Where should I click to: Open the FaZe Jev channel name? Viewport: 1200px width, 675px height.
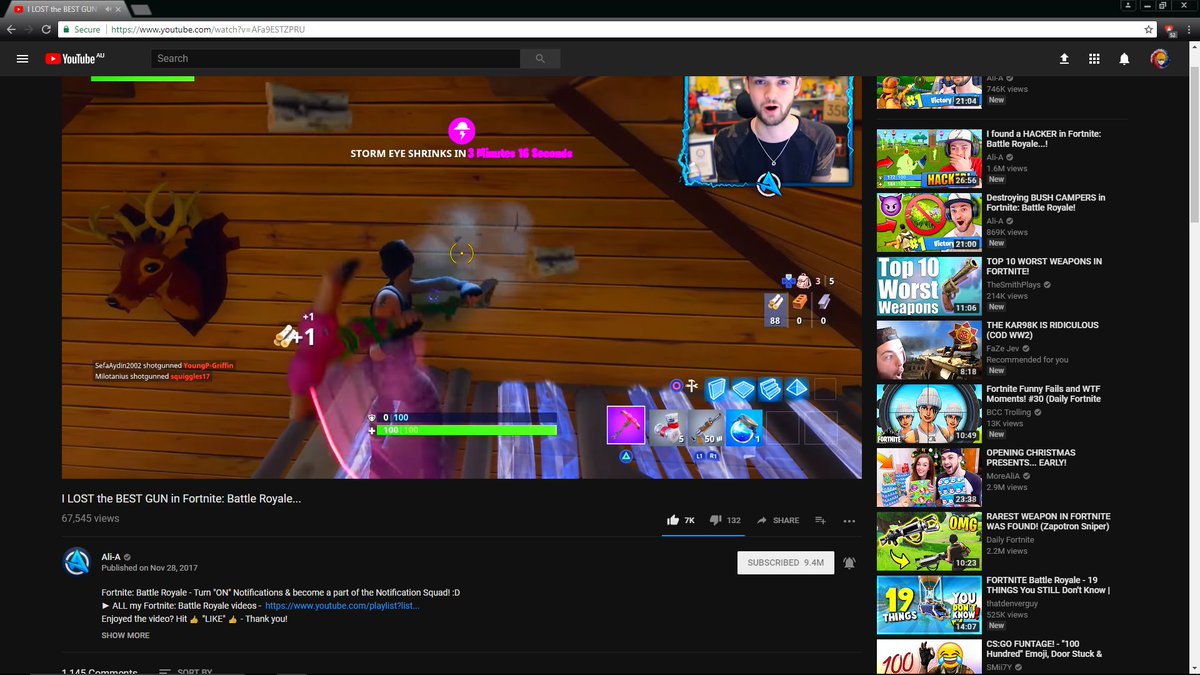(x=1003, y=348)
